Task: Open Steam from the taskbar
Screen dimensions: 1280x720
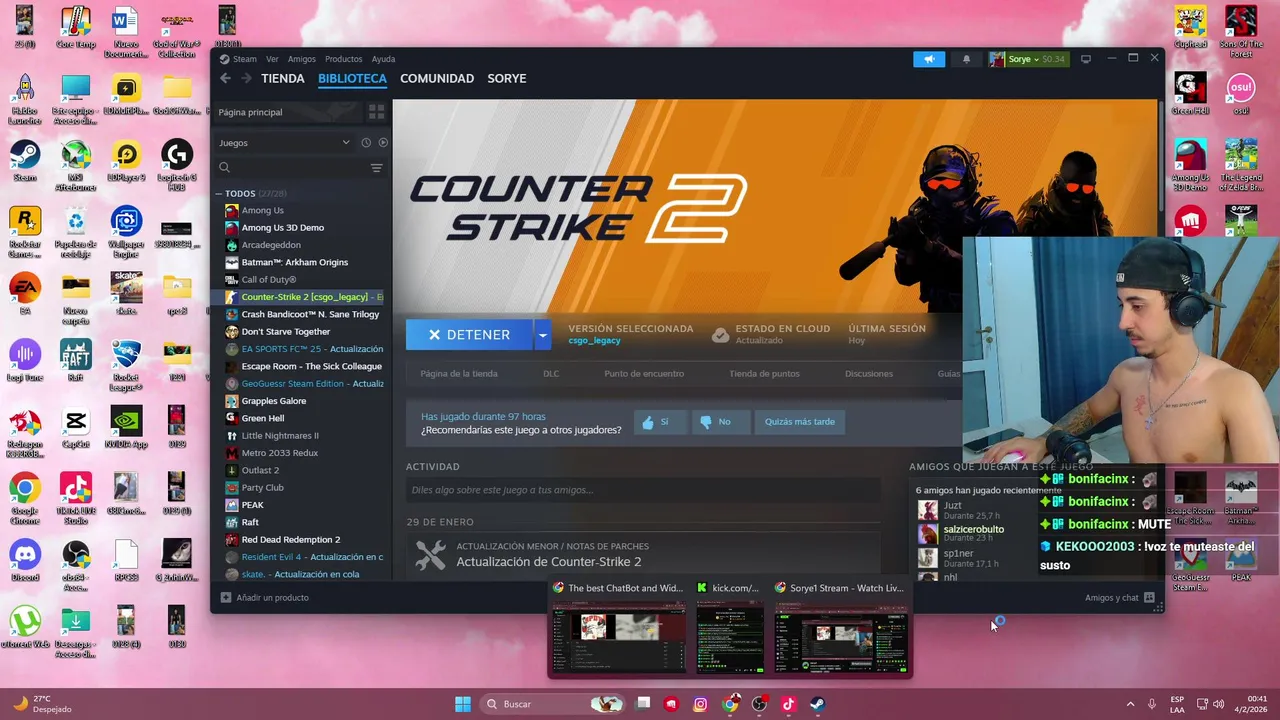Action: [817, 704]
